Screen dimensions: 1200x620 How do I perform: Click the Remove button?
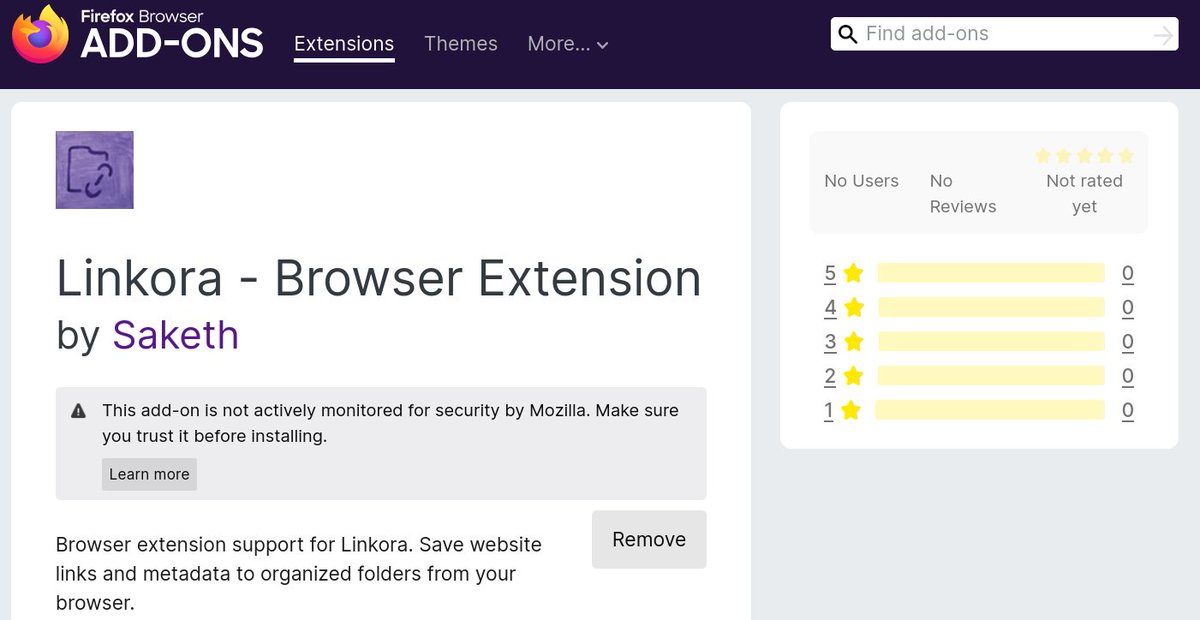(x=649, y=539)
